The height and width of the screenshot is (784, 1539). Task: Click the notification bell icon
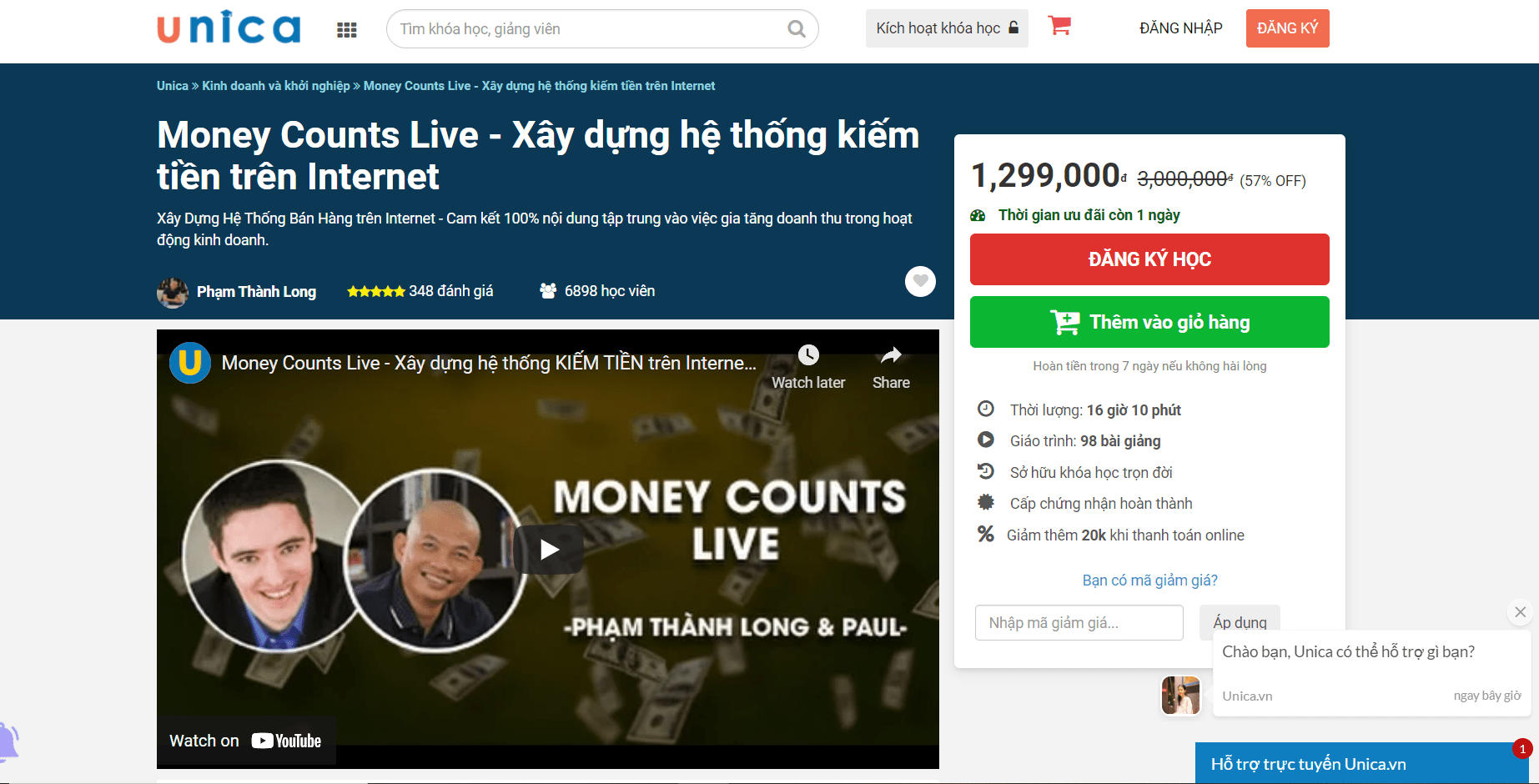point(8,741)
